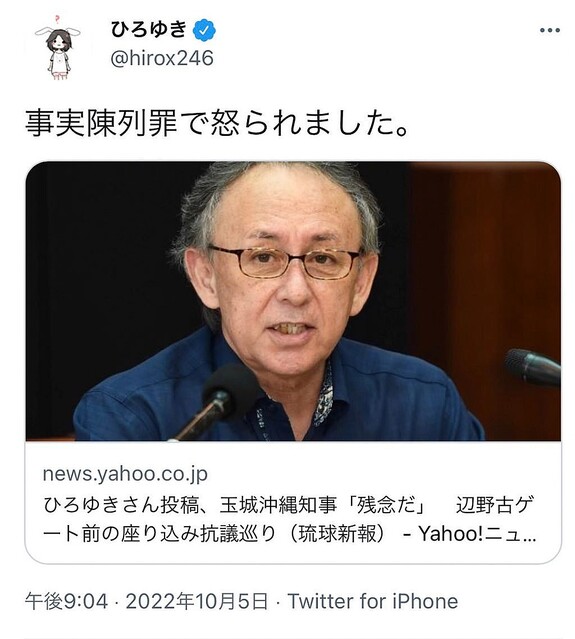
Task: Click the white footer of the link card
Action: 293,502
